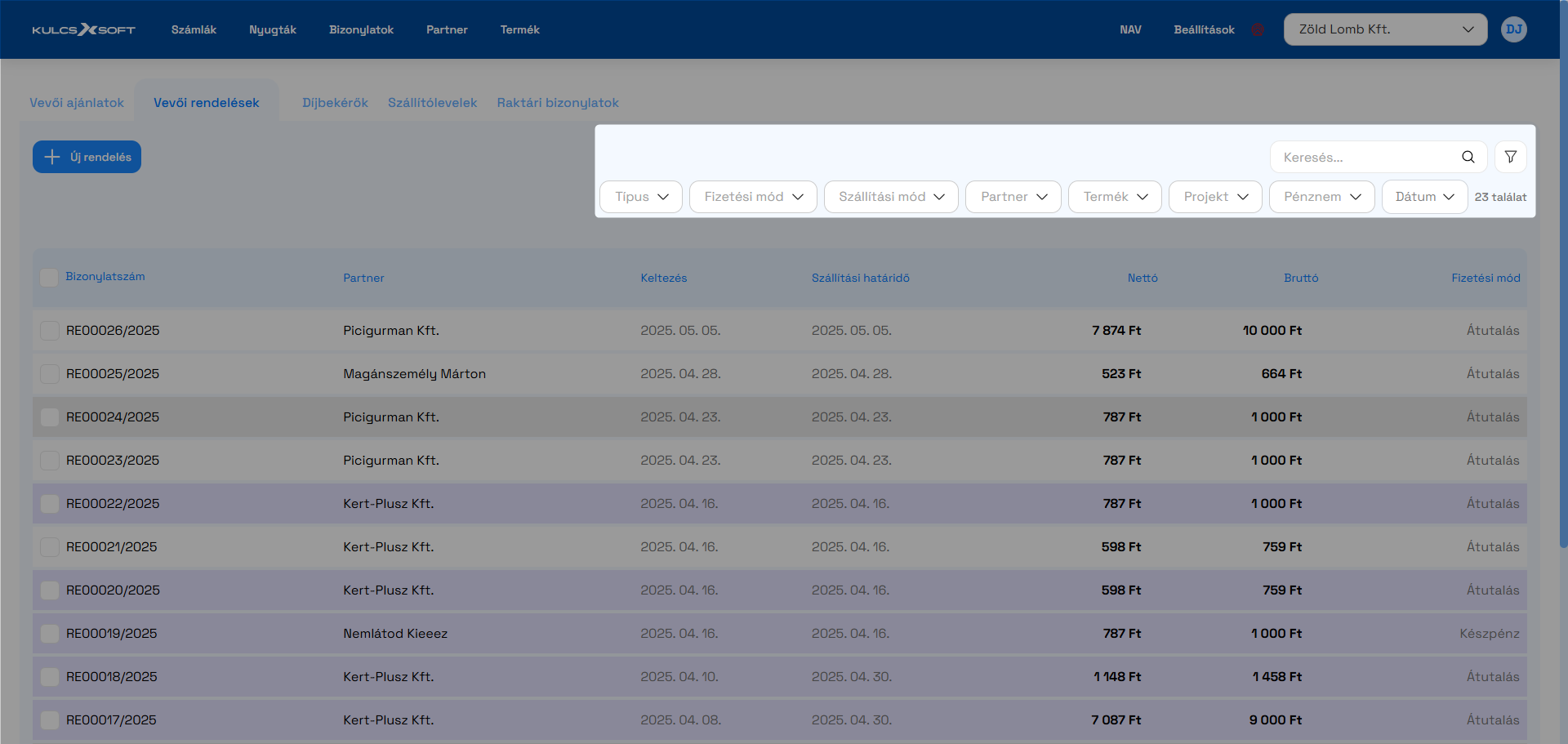Click the gross amount "9 000 Ft"

point(1276,720)
